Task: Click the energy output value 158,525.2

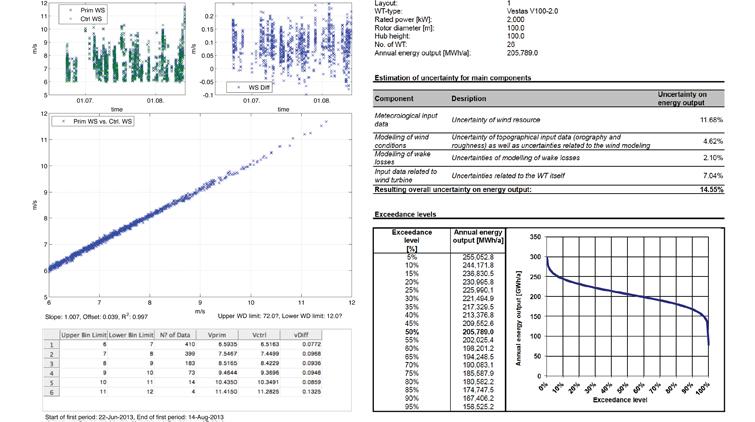Action: tap(478, 407)
